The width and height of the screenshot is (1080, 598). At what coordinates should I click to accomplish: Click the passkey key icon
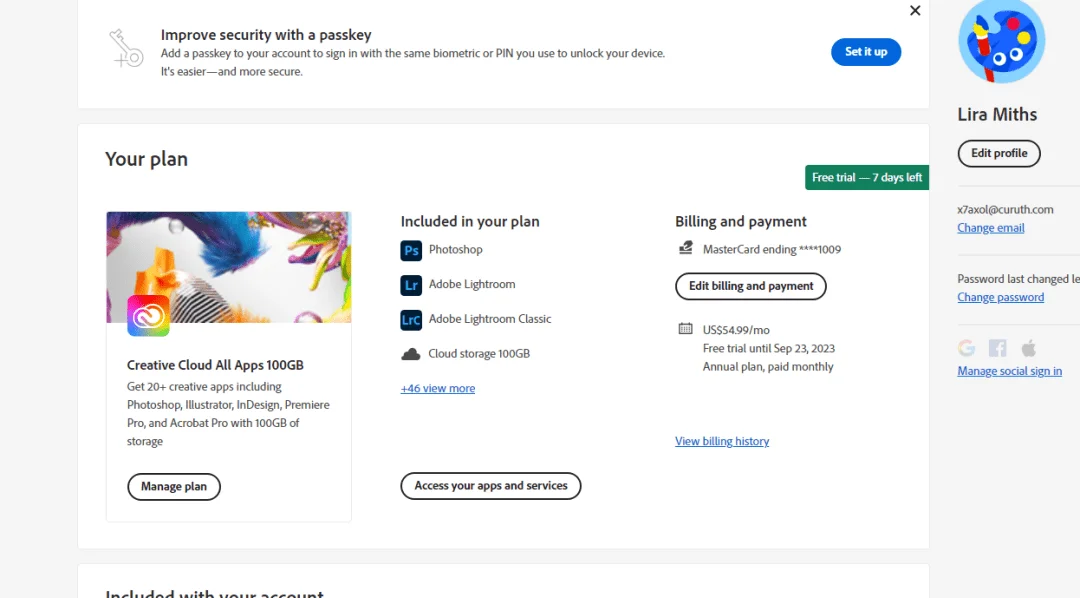126,48
